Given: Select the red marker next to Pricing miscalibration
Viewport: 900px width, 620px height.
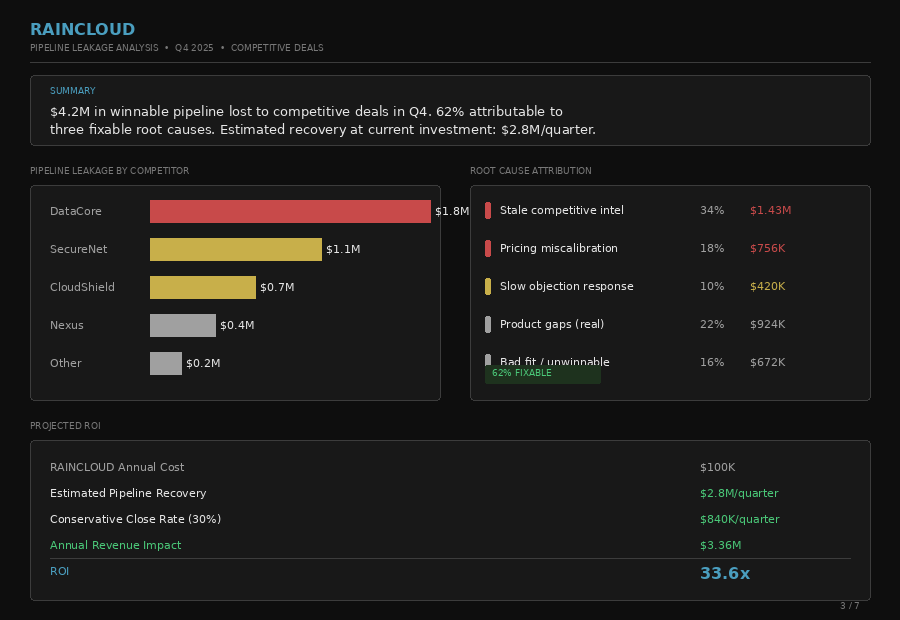Looking at the screenshot, I should coord(487,248).
